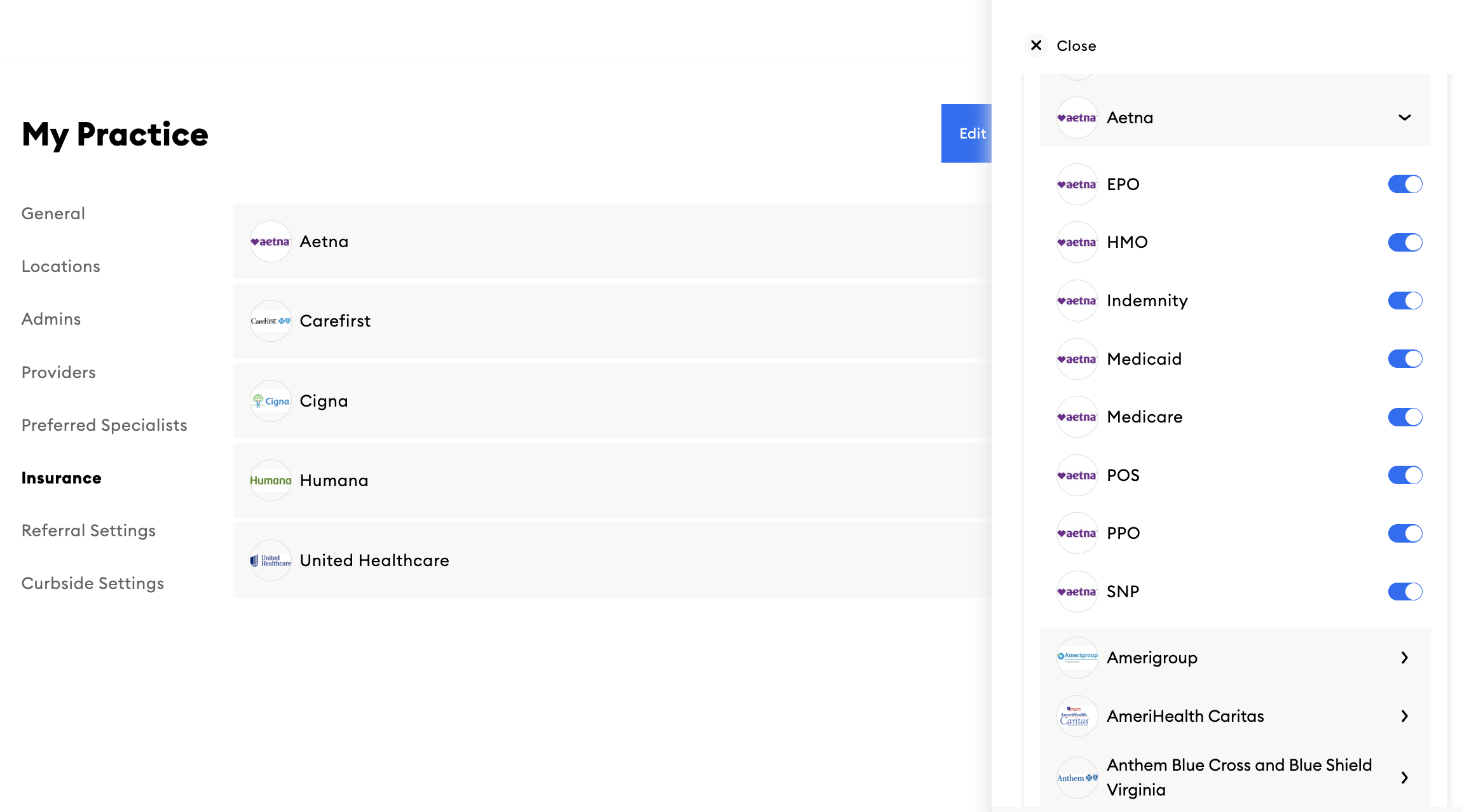Open the Providers settings section

(x=58, y=372)
